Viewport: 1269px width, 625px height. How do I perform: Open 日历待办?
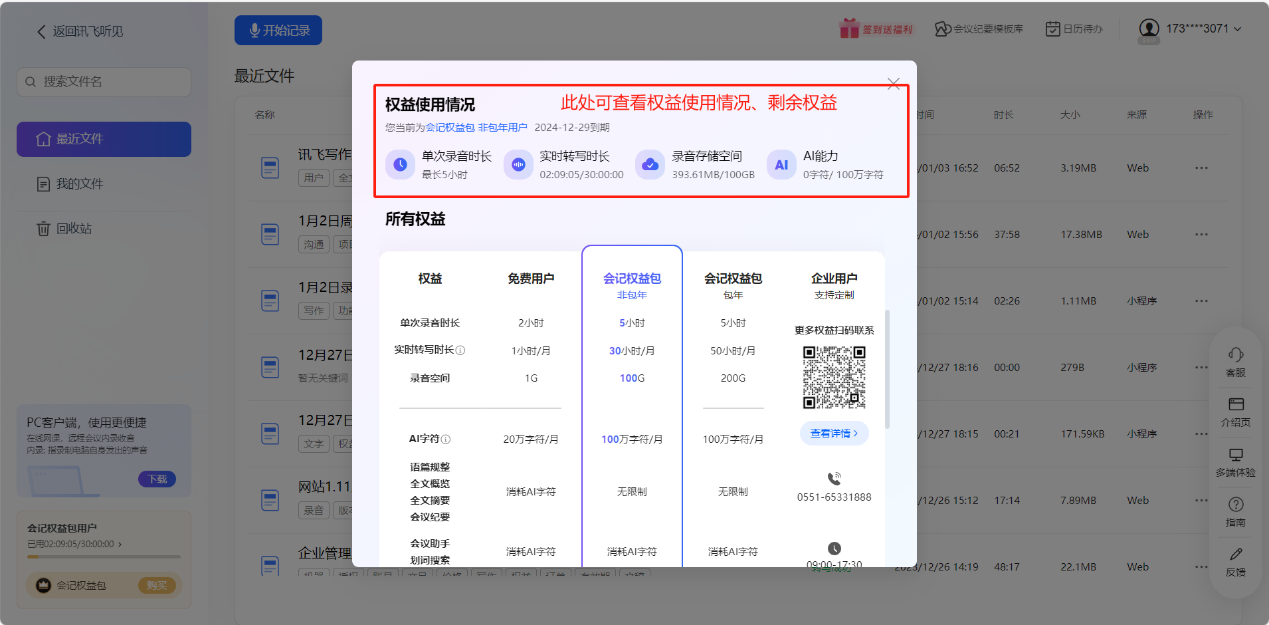[x=1075, y=29]
